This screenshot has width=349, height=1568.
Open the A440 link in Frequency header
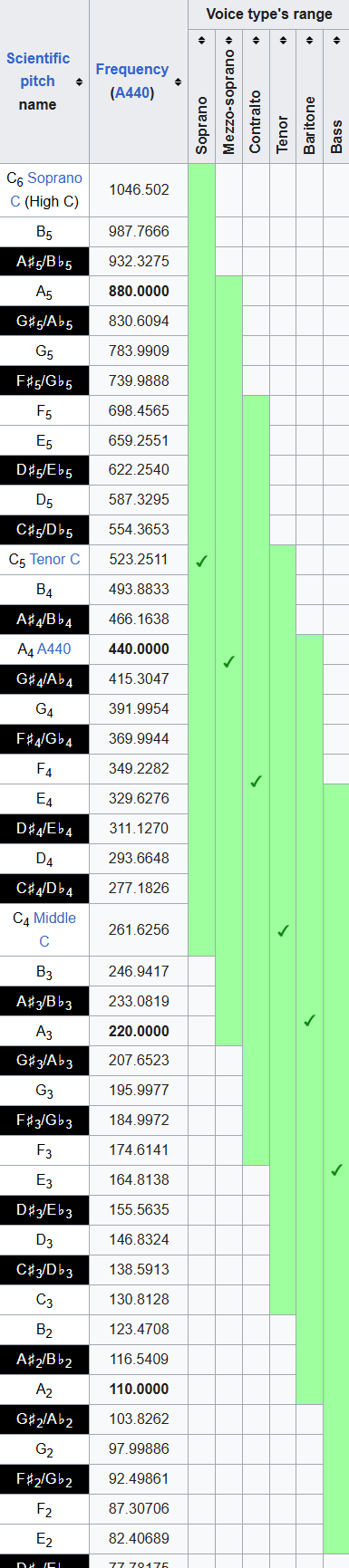132,93
